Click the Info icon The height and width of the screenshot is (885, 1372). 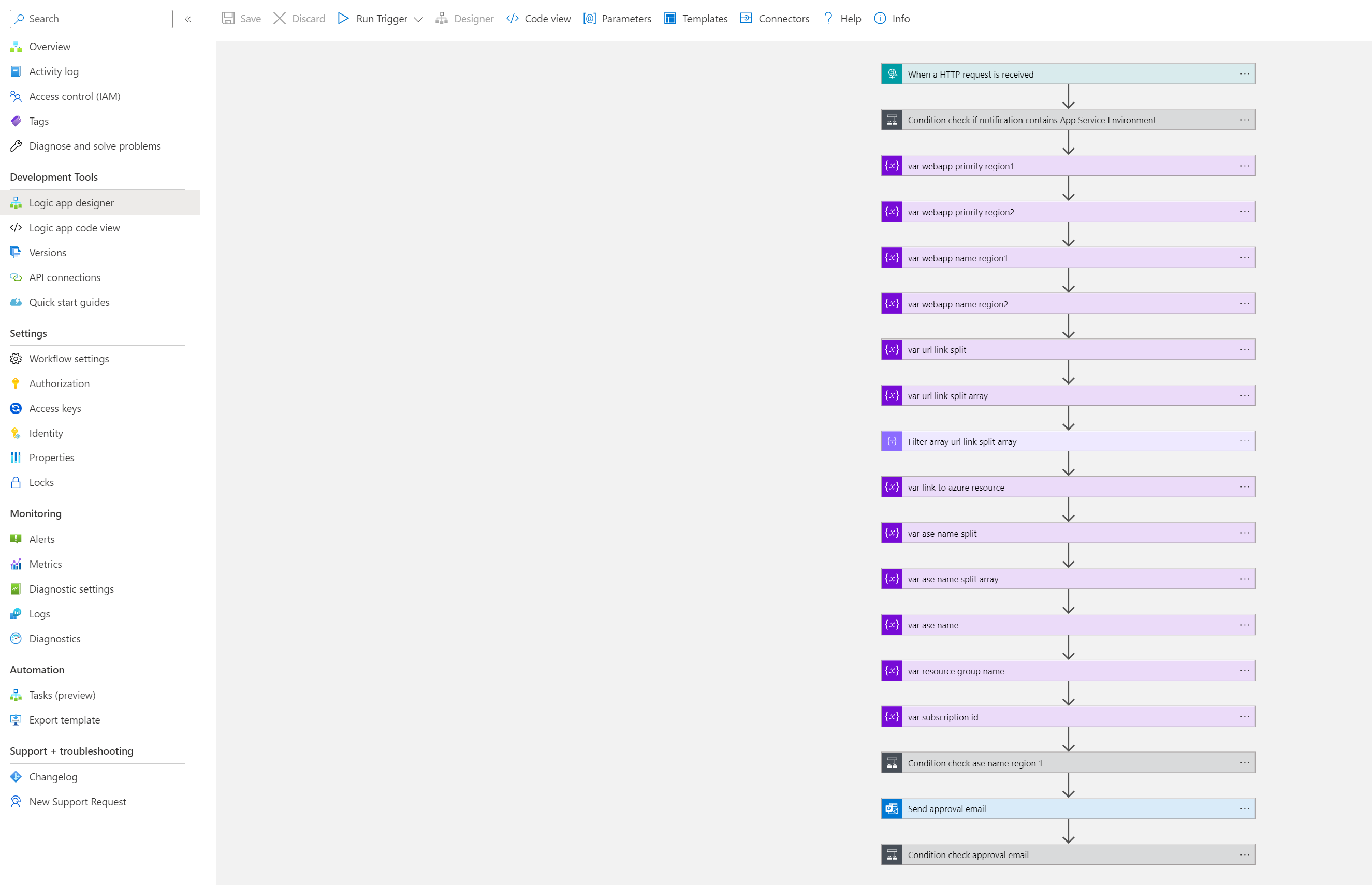(880, 19)
